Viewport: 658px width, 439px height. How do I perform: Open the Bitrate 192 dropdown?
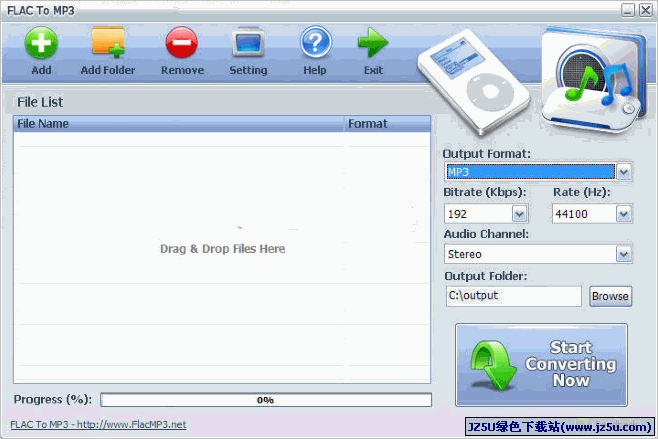520,214
